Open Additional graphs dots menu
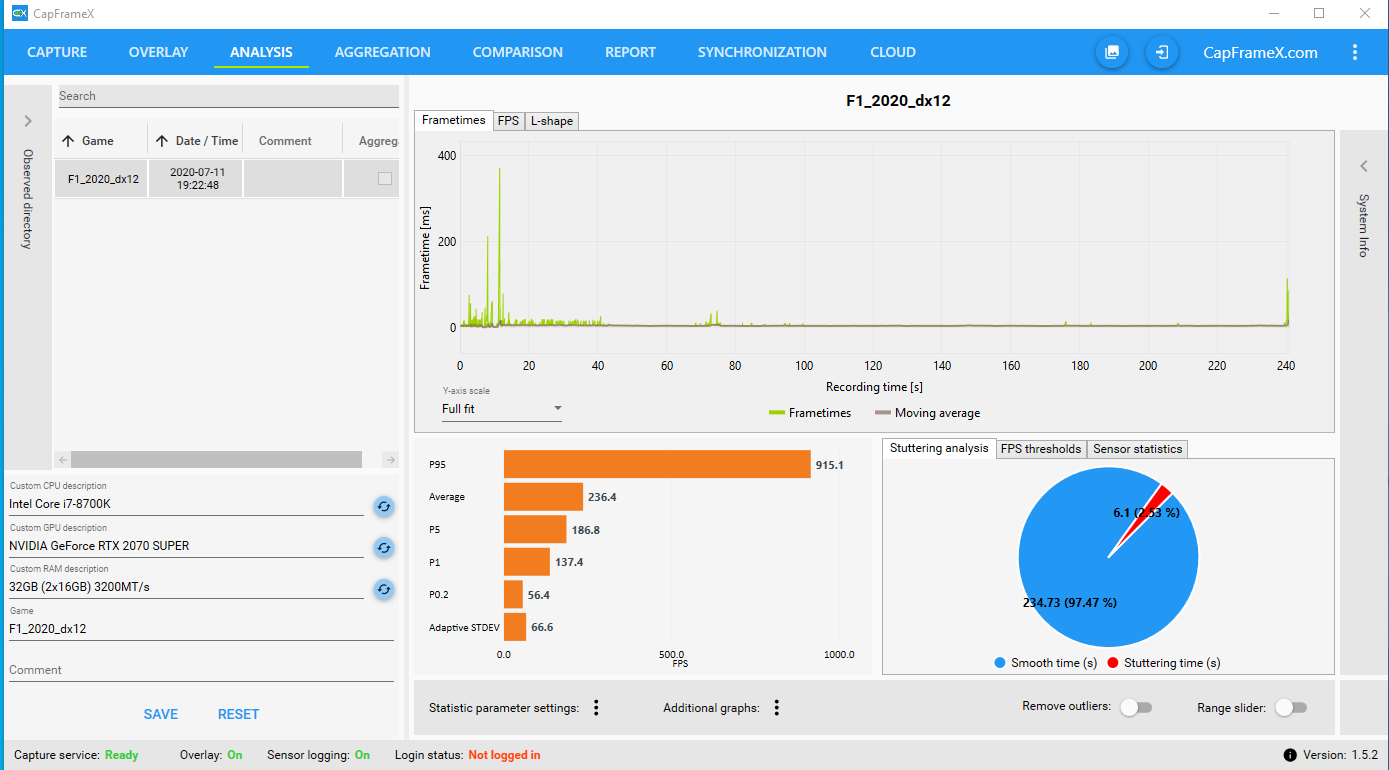The height and width of the screenshot is (770, 1389). (x=776, y=708)
